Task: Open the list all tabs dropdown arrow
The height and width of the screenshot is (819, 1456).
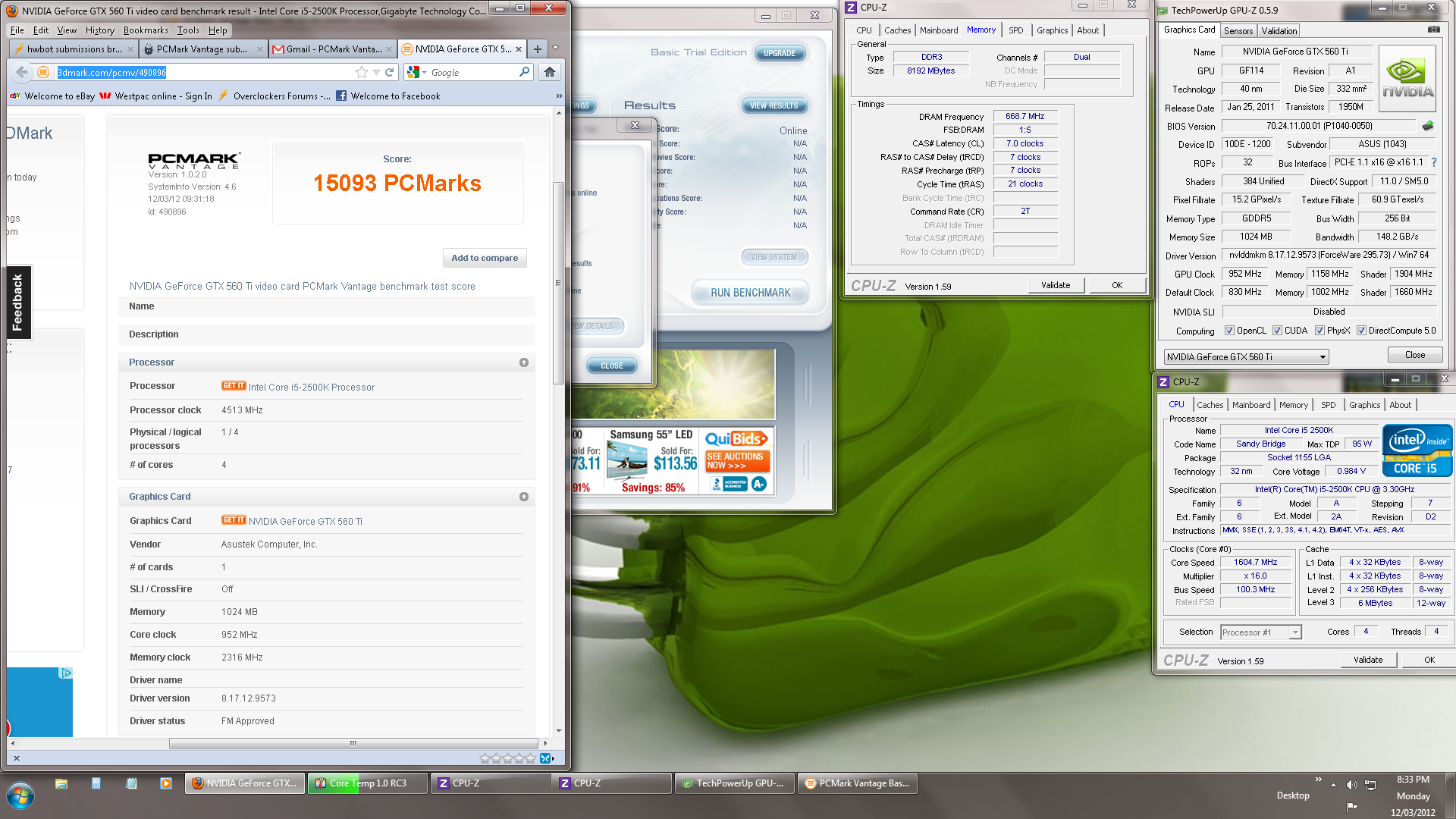Action: pyautogui.click(x=556, y=49)
